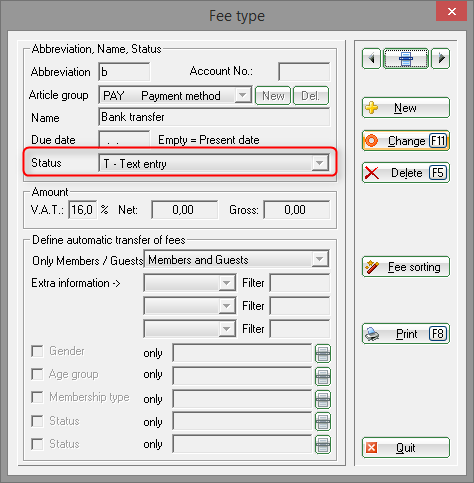The image size is (474, 483).
Task: Open list selector beside Gender field
Action: pyautogui.click(x=323, y=353)
